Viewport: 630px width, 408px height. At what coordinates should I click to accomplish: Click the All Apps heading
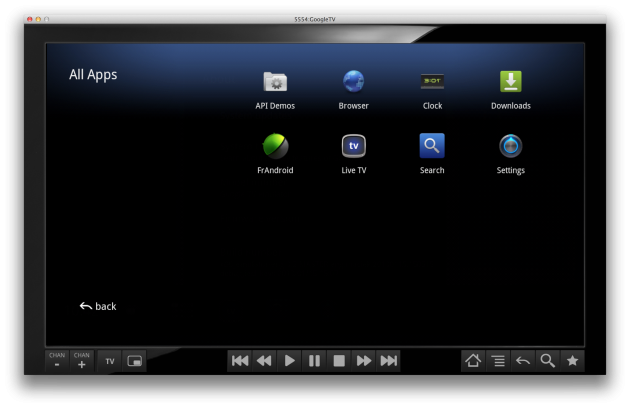(x=93, y=75)
